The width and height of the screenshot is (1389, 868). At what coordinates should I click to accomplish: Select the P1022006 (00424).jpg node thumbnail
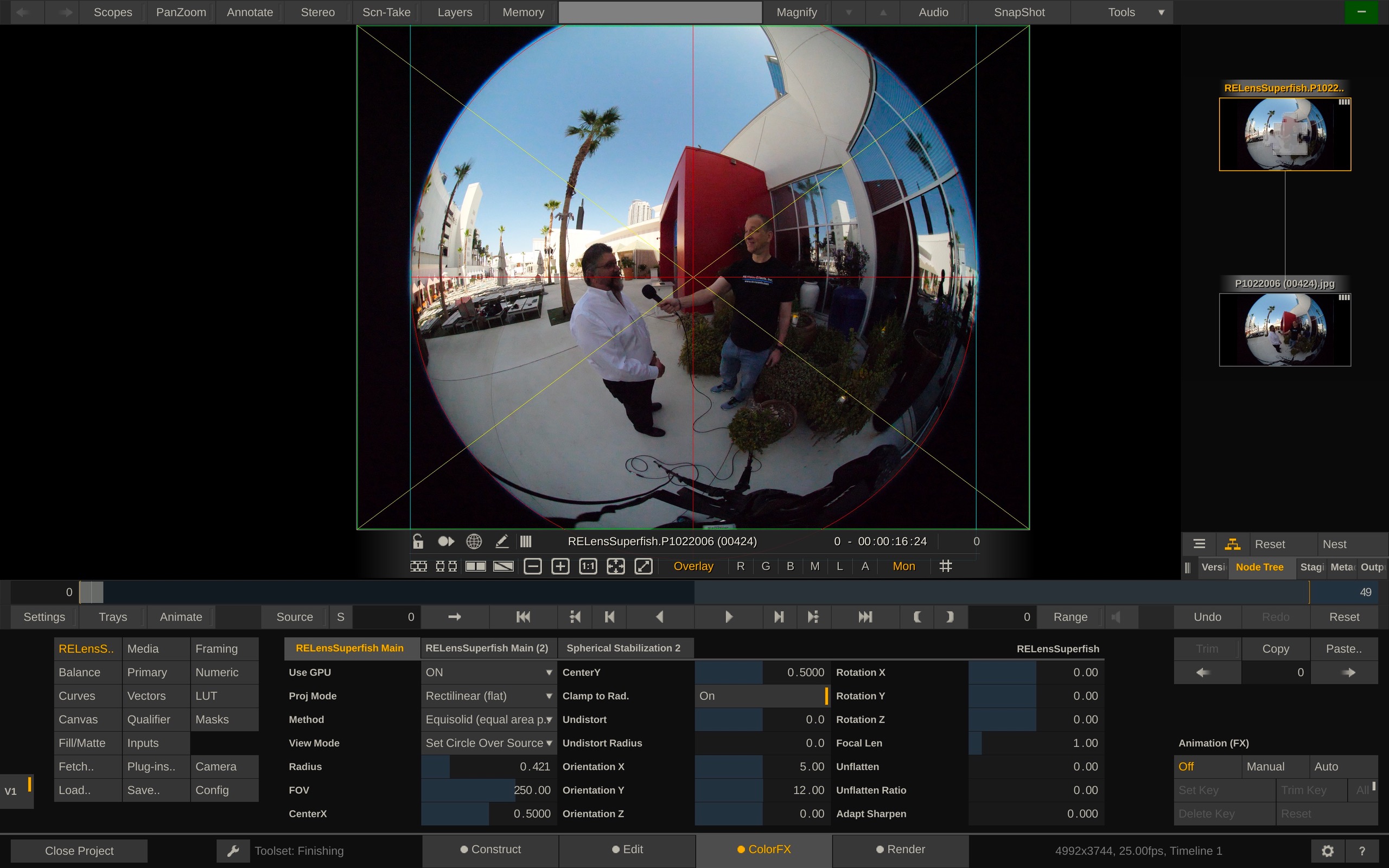(1284, 329)
